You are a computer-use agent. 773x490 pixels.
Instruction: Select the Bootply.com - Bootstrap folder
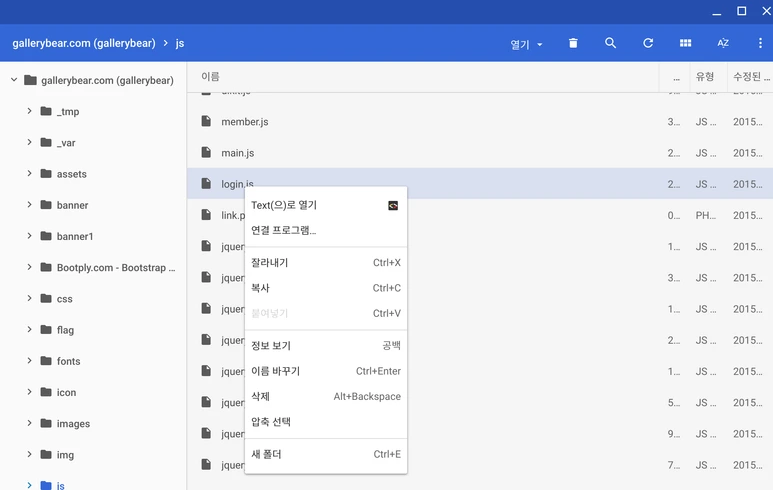(x=116, y=268)
